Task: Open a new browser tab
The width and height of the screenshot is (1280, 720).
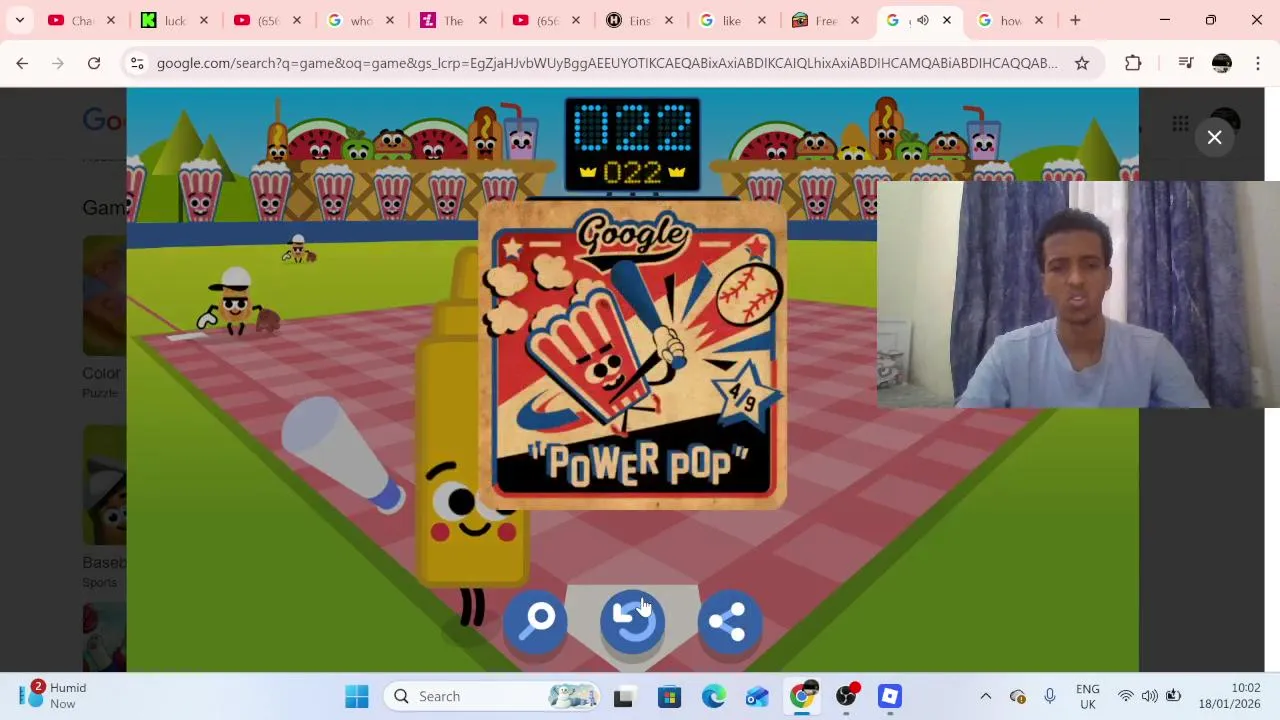Action: point(1075,20)
